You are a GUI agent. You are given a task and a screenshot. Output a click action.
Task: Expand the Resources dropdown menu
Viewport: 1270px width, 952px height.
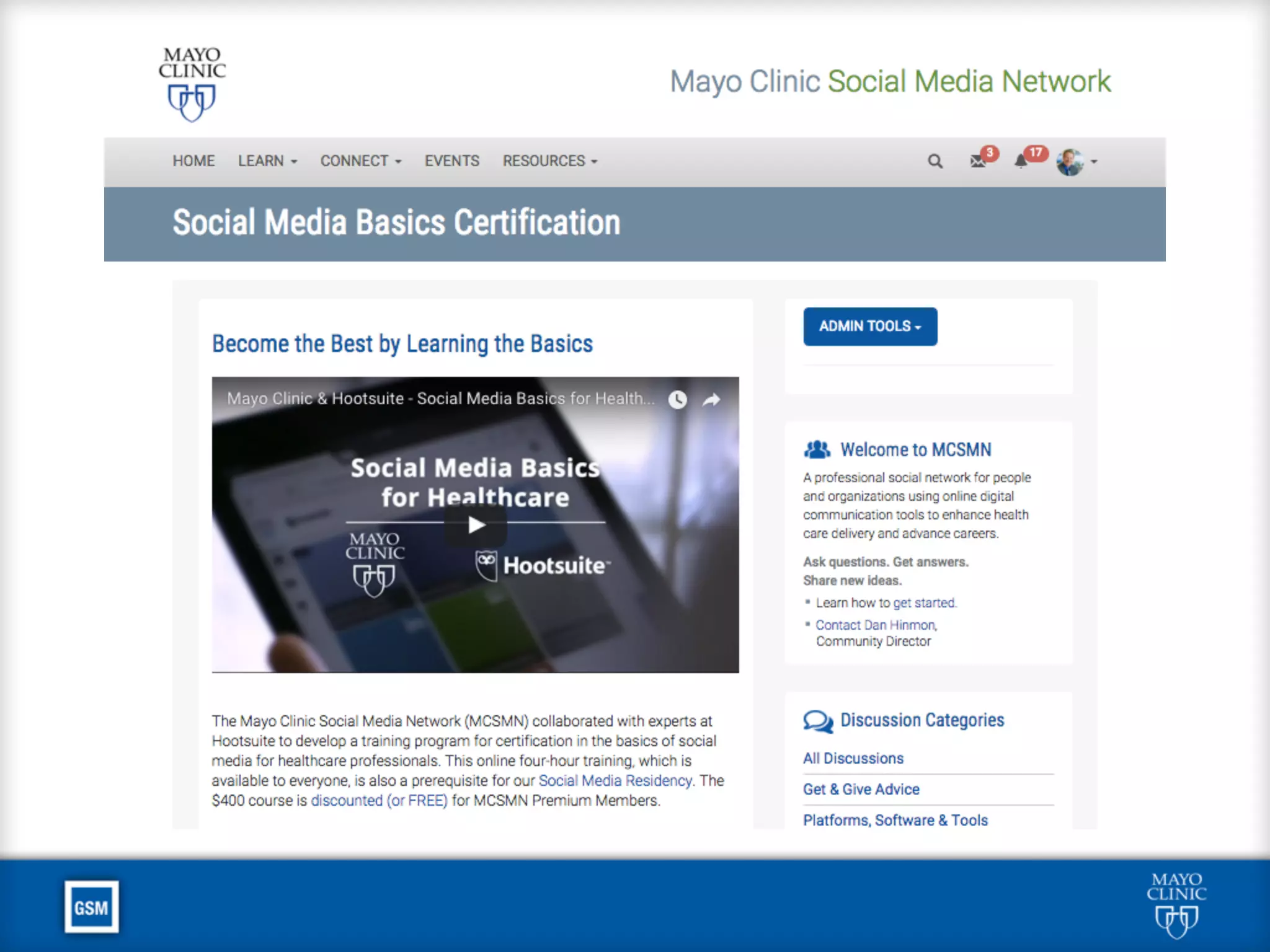(x=549, y=161)
